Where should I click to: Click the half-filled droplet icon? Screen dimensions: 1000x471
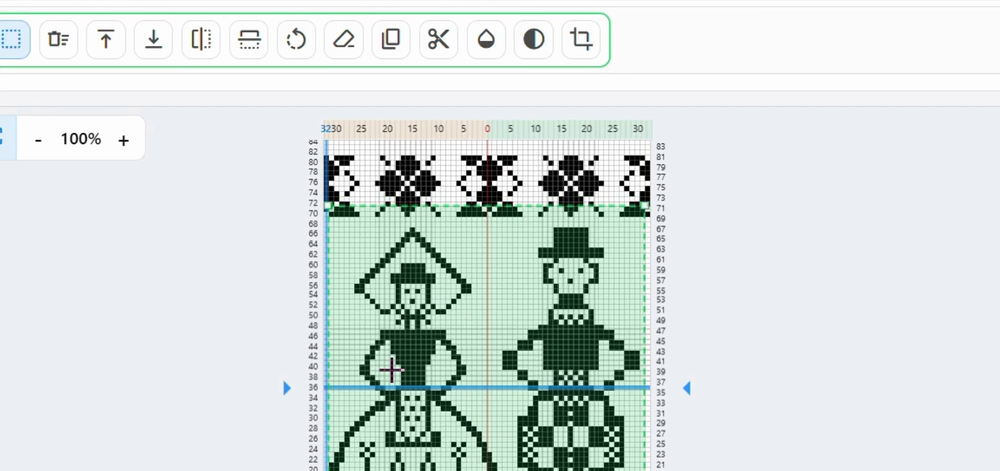point(486,40)
